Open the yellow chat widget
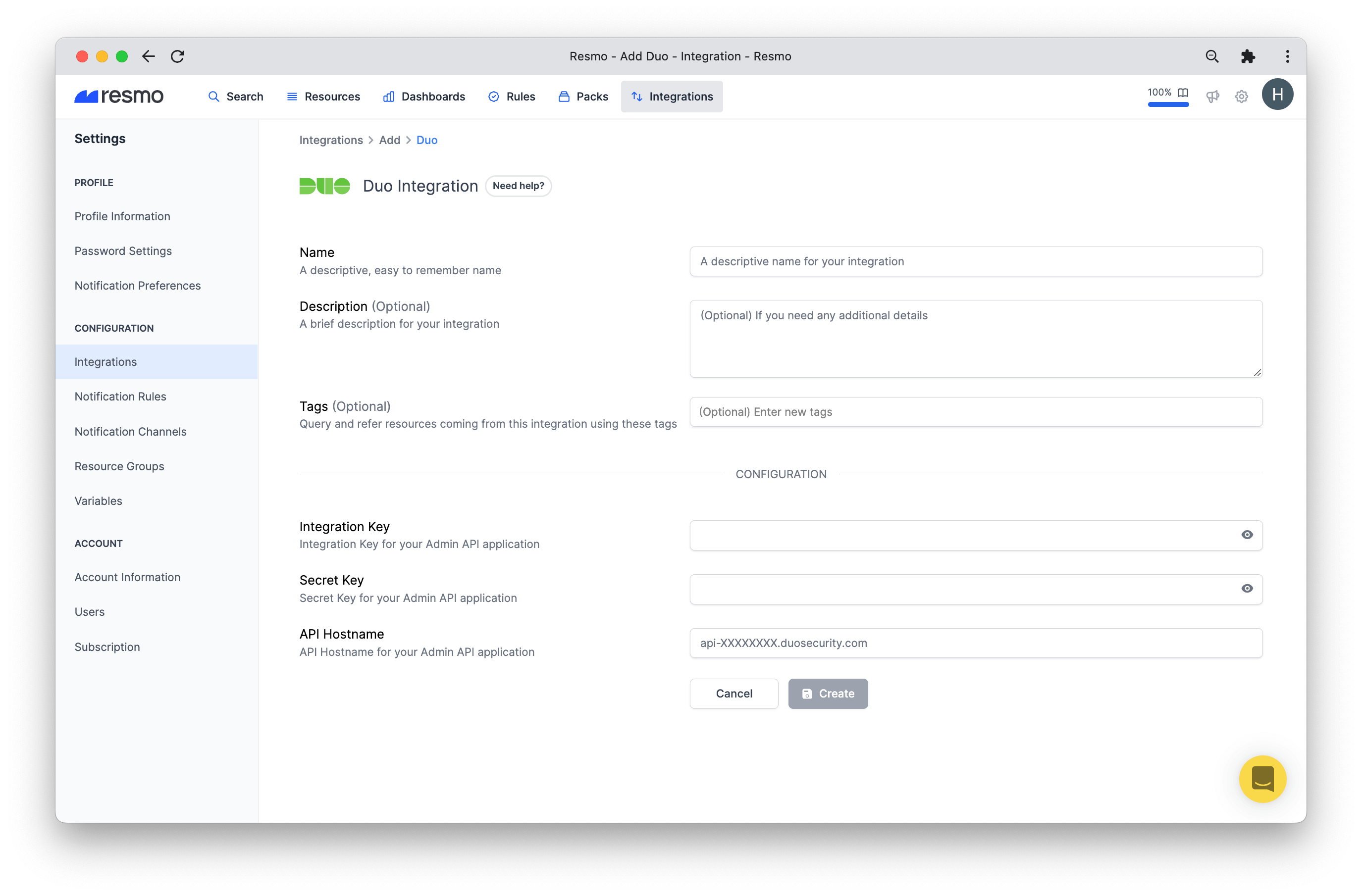This screenshot has width=1362, height=896. (x=1262, y=779)
